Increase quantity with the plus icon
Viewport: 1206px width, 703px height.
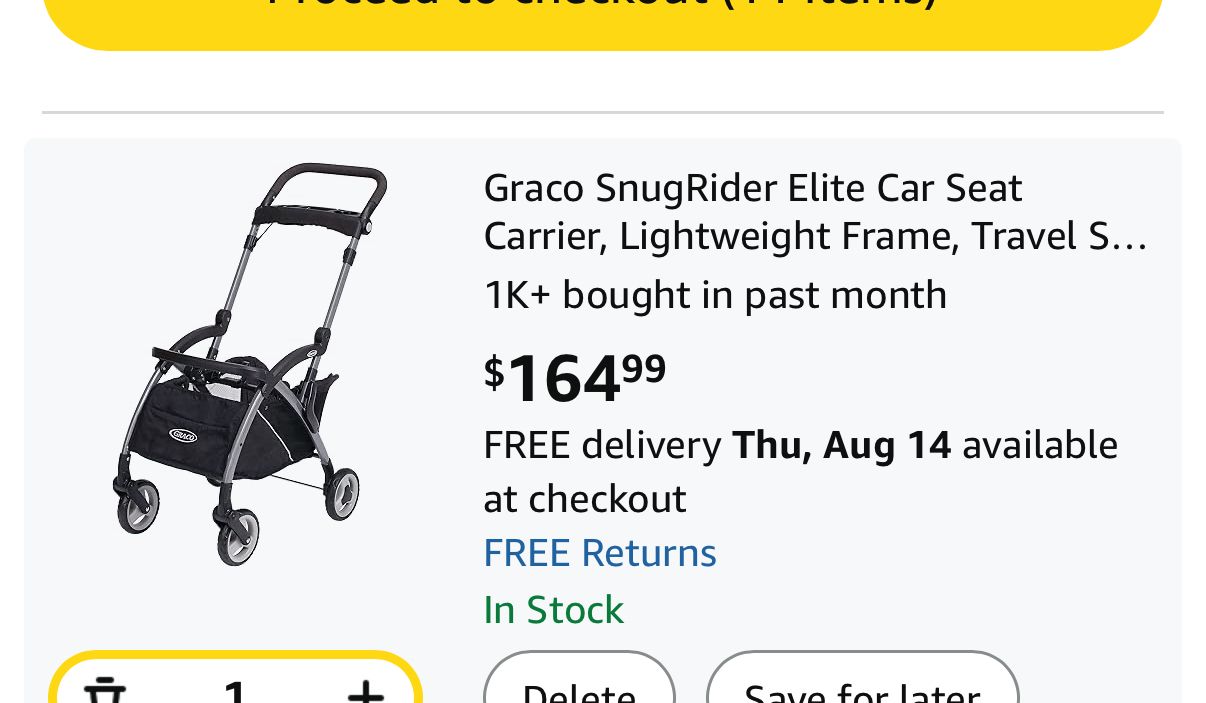(x=365, y=692)
